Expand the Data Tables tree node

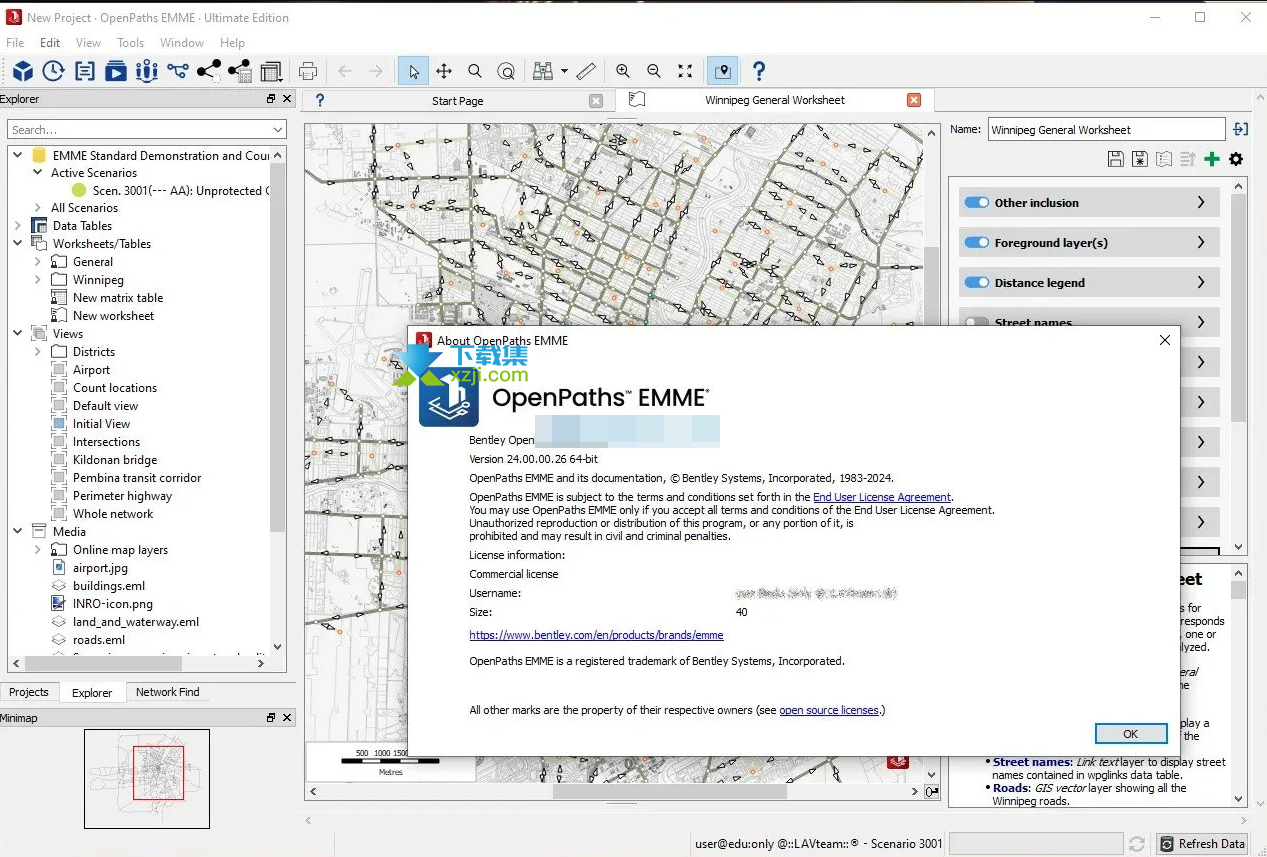[x=18, y=226]
